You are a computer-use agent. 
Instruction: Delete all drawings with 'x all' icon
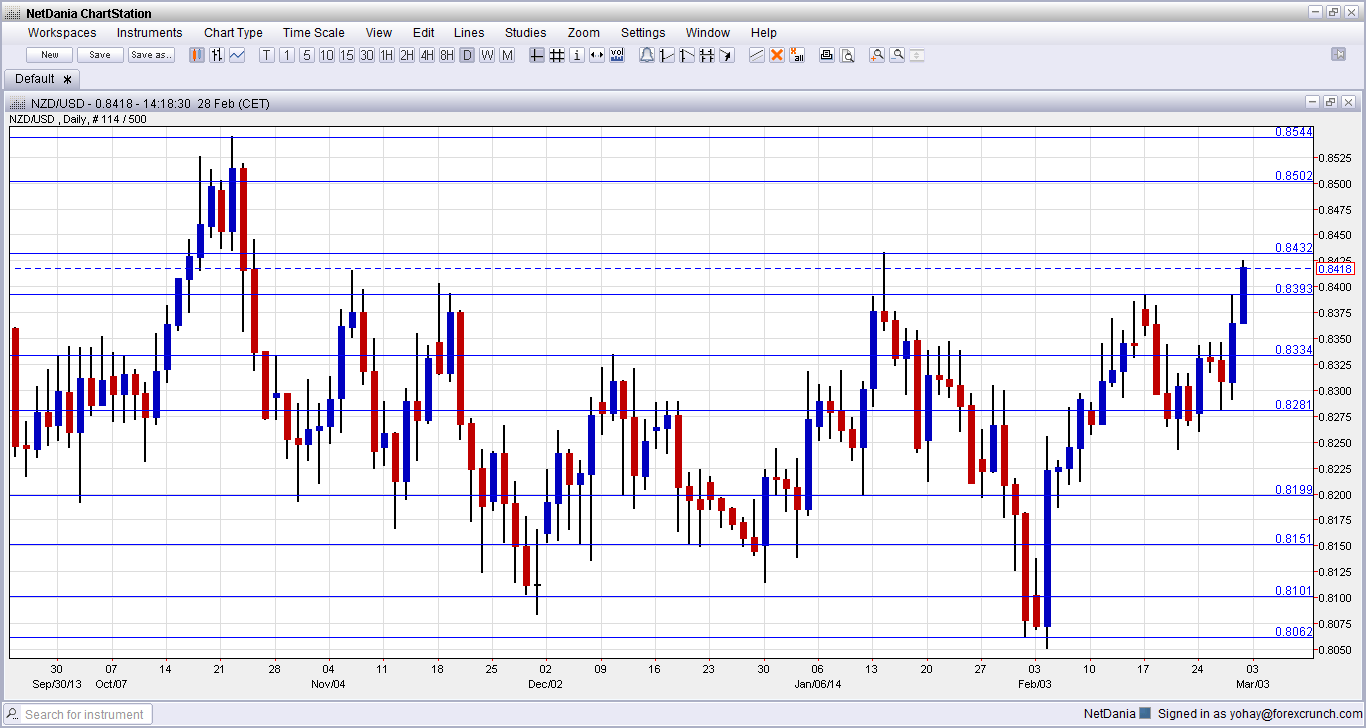point(797,55)
